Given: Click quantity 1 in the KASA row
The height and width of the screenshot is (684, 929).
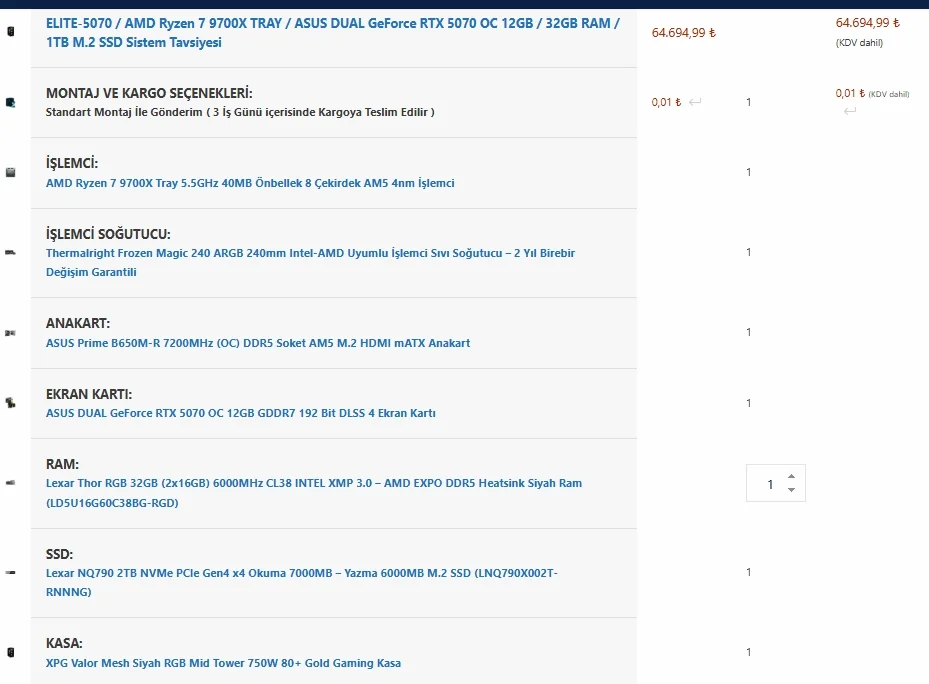Looking at the screenshot, I should tap(749, 653).
